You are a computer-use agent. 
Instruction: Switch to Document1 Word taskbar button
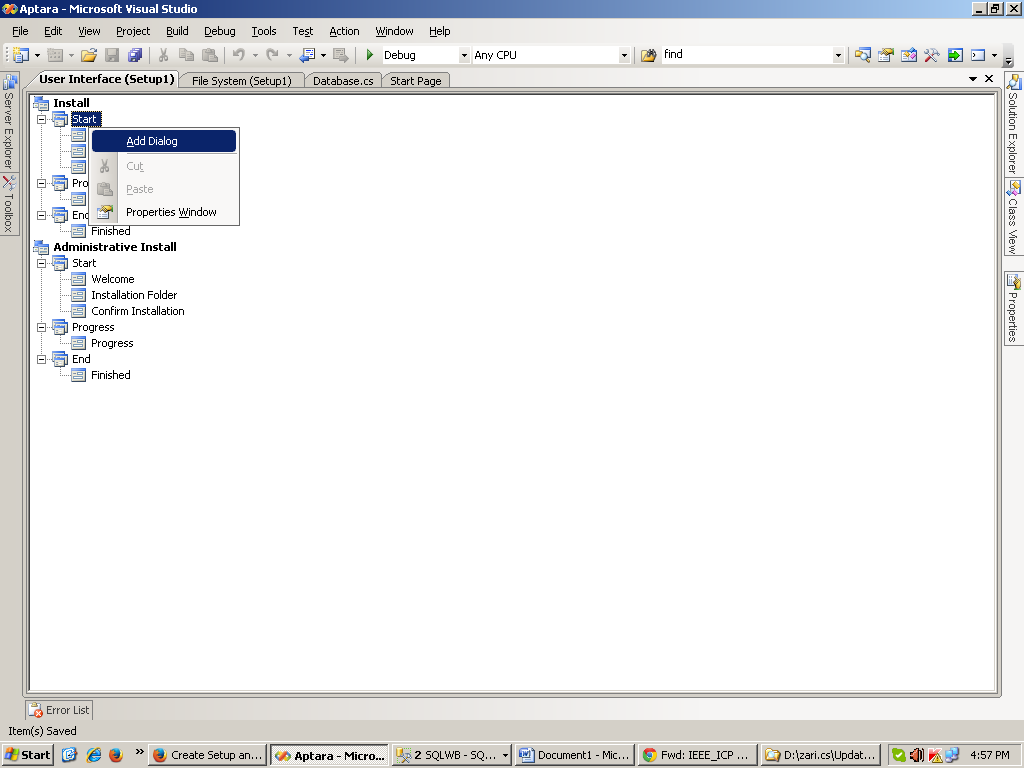click(x=574, y=755)
